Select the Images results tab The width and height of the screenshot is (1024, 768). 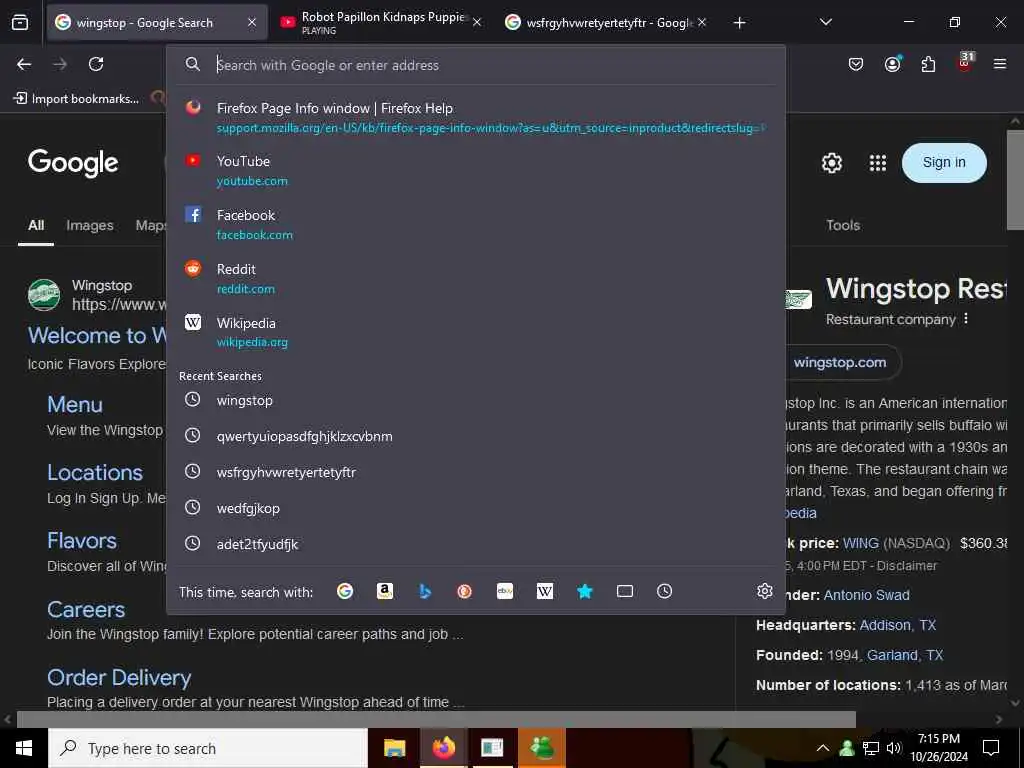(89, 225)
